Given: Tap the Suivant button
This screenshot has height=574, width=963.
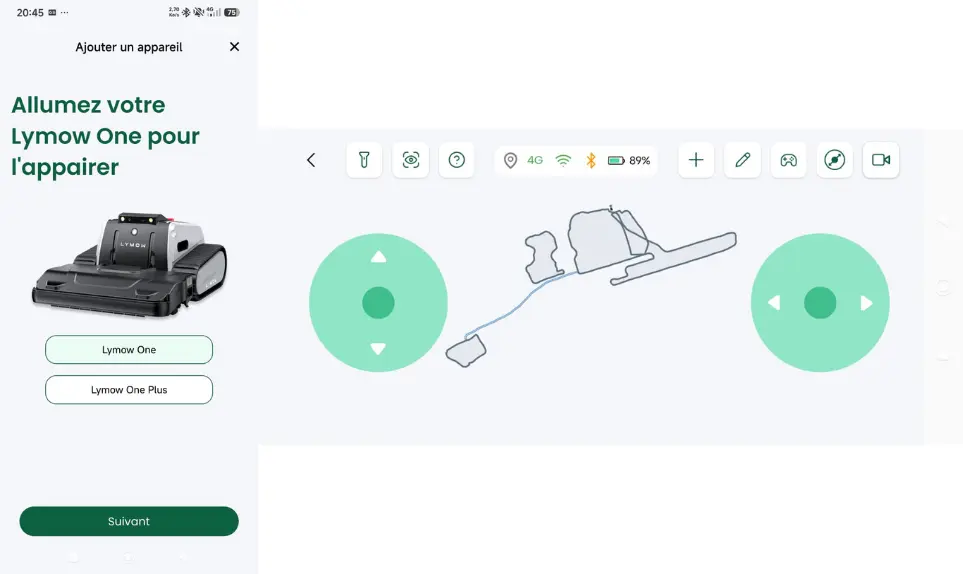Looking at the screenshot, I should [x=129, y=521].
